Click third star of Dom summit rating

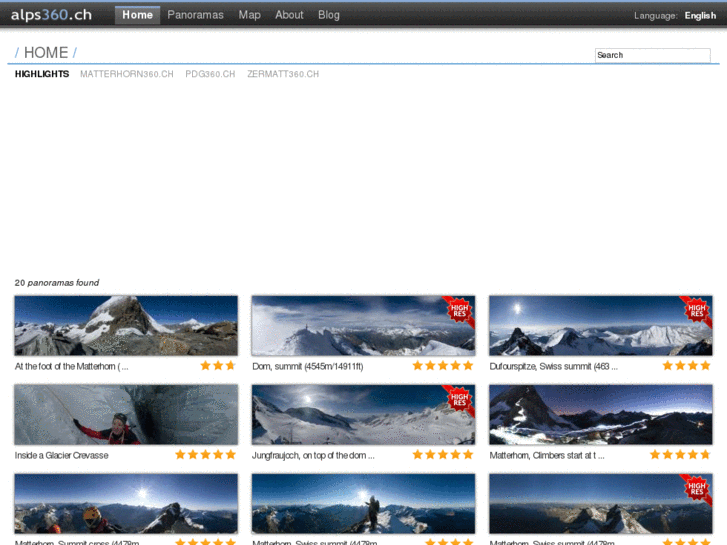(x=443, y=365)
